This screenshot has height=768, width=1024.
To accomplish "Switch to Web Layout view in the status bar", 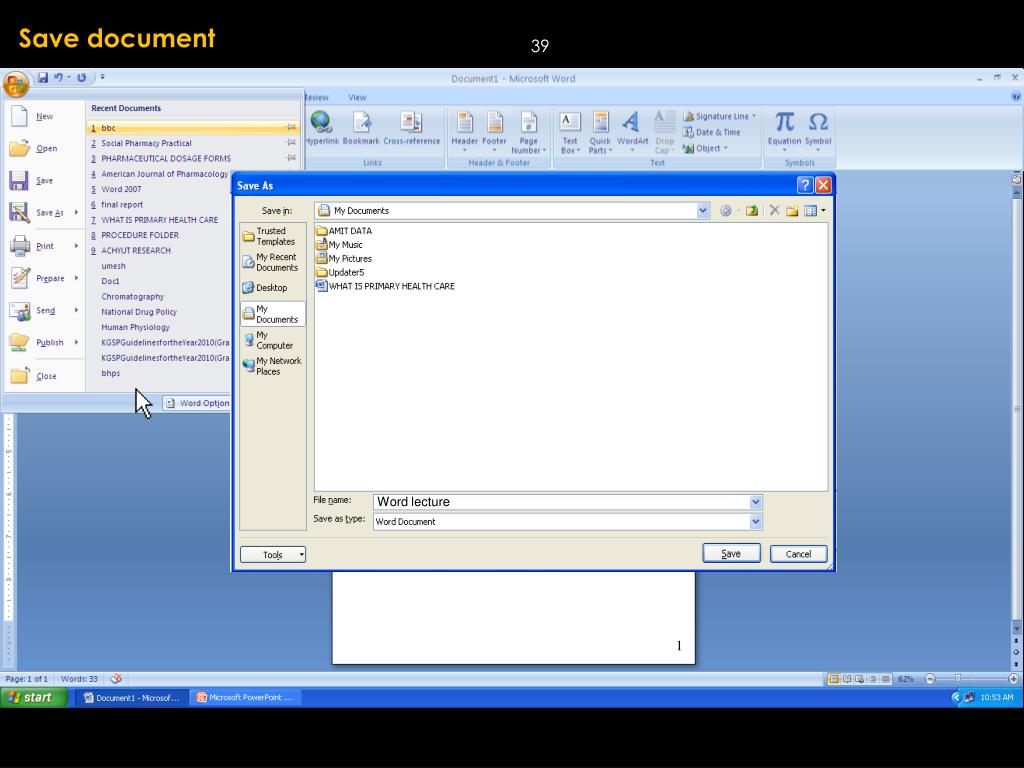I will [859, 679].
